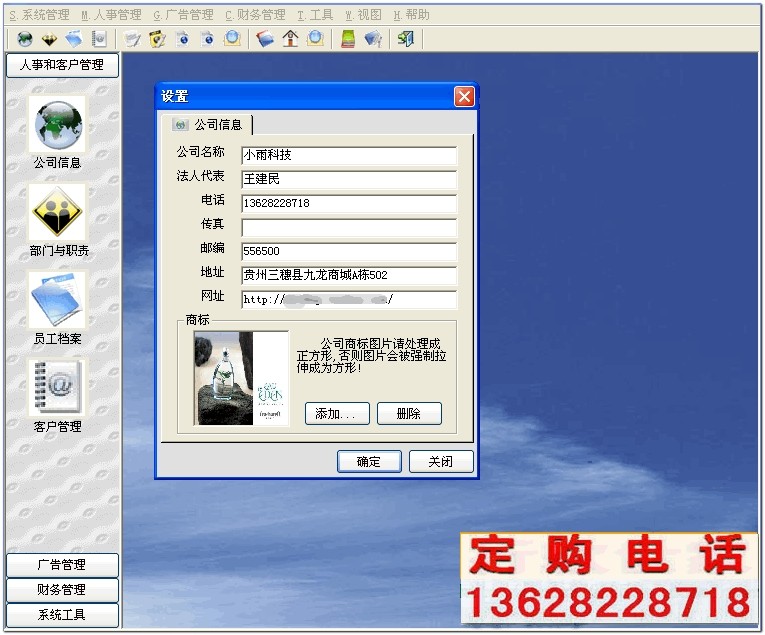Click the green book toolbar icon
Image resolution: width=765 pixels, height=635 pixels.
point(347,39)
